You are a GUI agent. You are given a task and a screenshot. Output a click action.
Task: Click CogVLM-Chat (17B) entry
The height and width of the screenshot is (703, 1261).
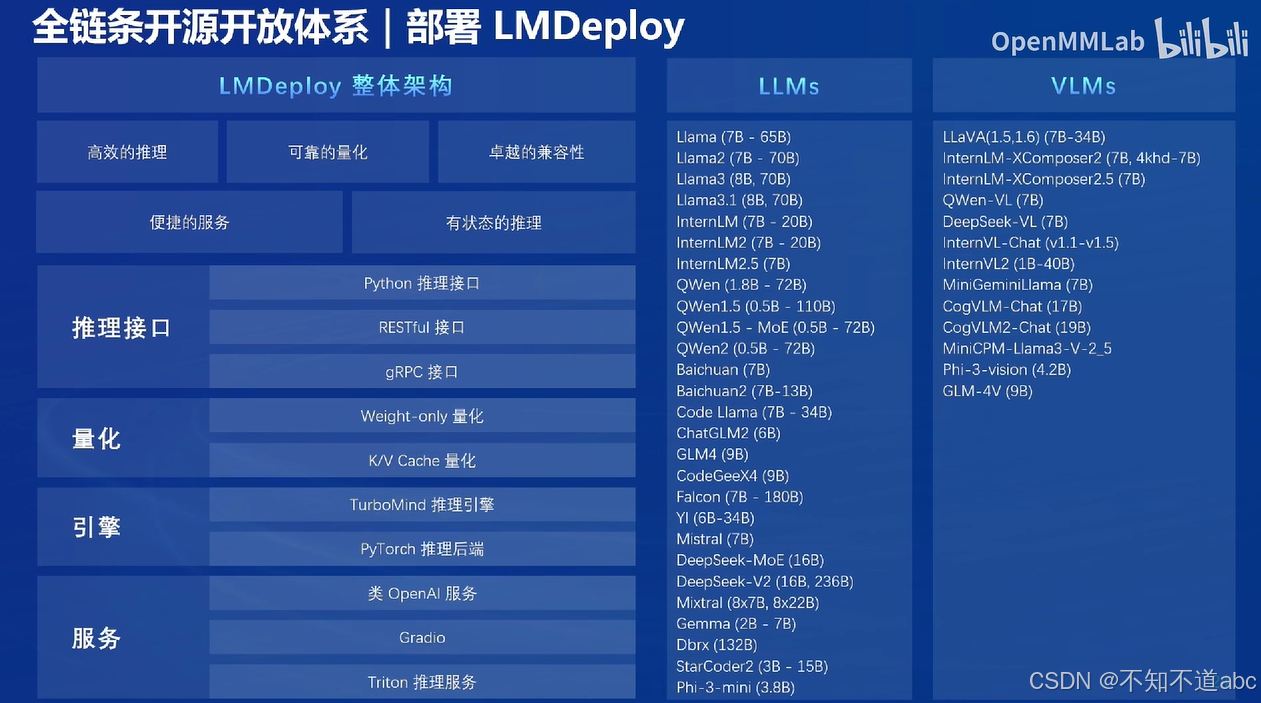(x=1012, y=306)
